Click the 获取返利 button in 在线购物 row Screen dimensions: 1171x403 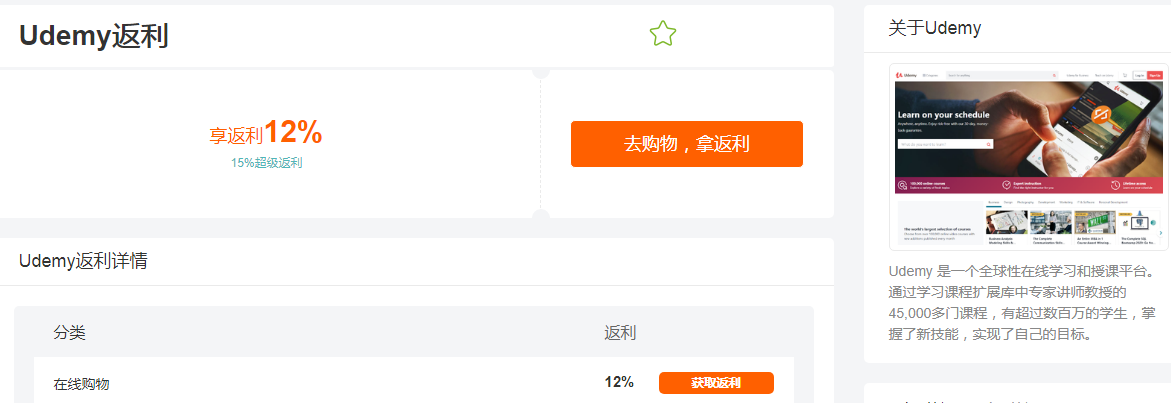point(715,383)
